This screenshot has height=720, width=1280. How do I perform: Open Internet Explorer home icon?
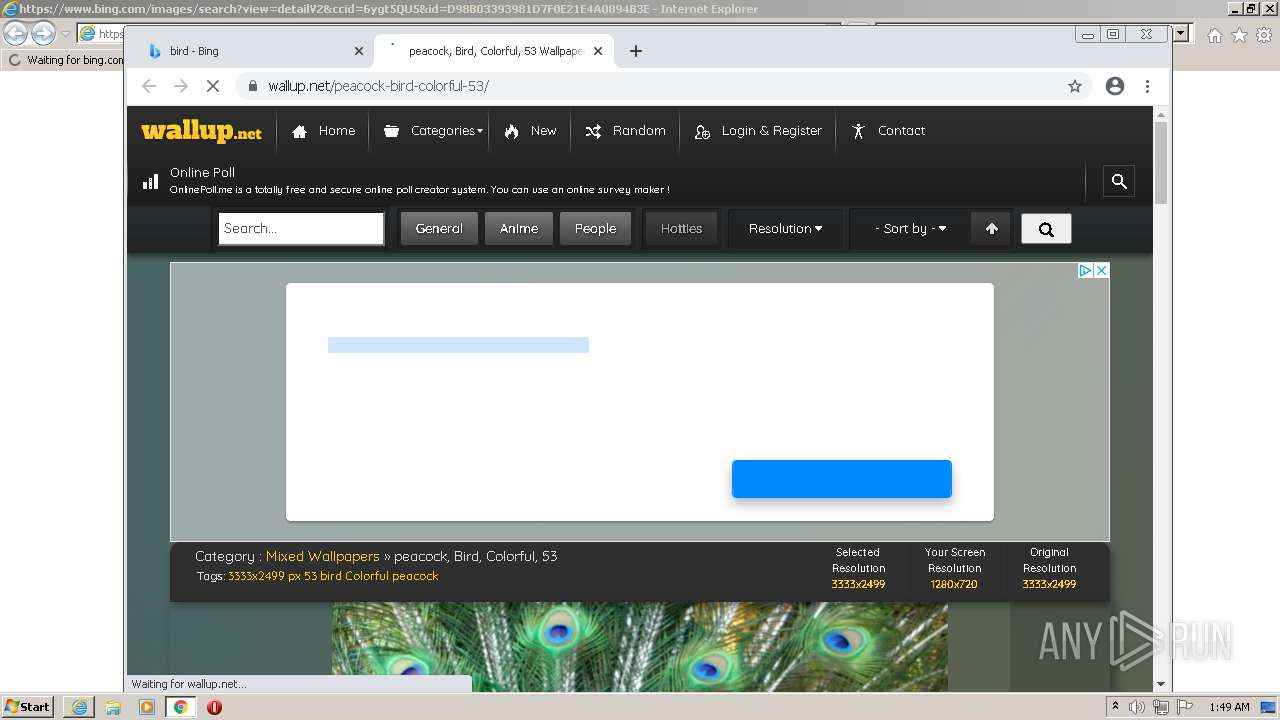(x=1214, y=35)
